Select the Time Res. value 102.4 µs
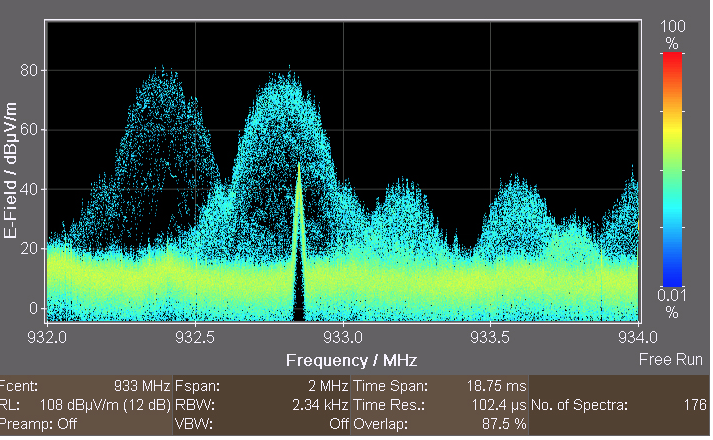The width and height of the screenshot is (713, 440). pyautogui.click(x=499, y=405)
